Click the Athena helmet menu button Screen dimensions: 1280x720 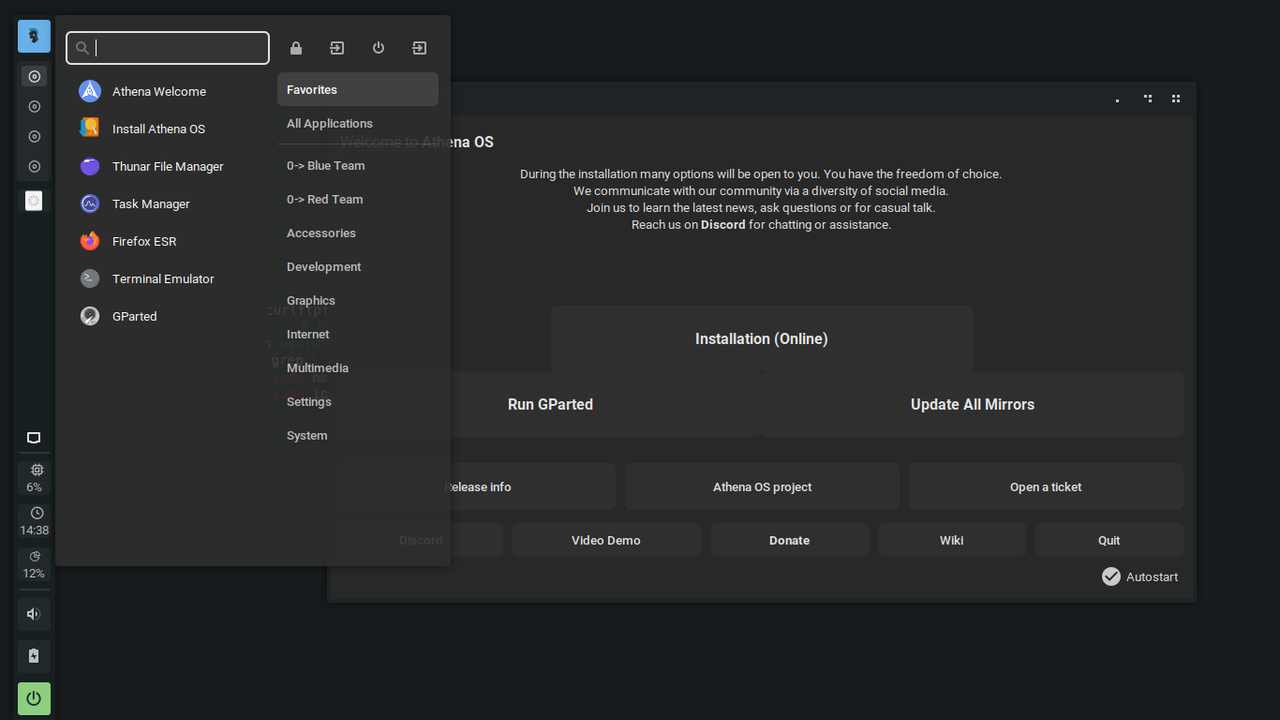point(34,36)
